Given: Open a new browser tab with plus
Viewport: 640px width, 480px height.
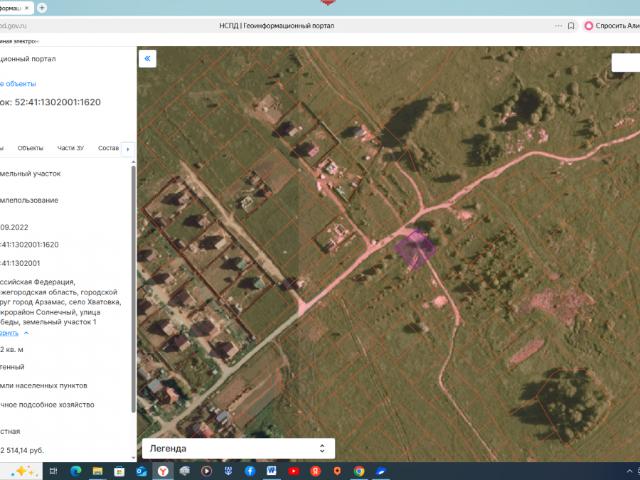Looking at the screenshot, I should click(x=42, y=8).
